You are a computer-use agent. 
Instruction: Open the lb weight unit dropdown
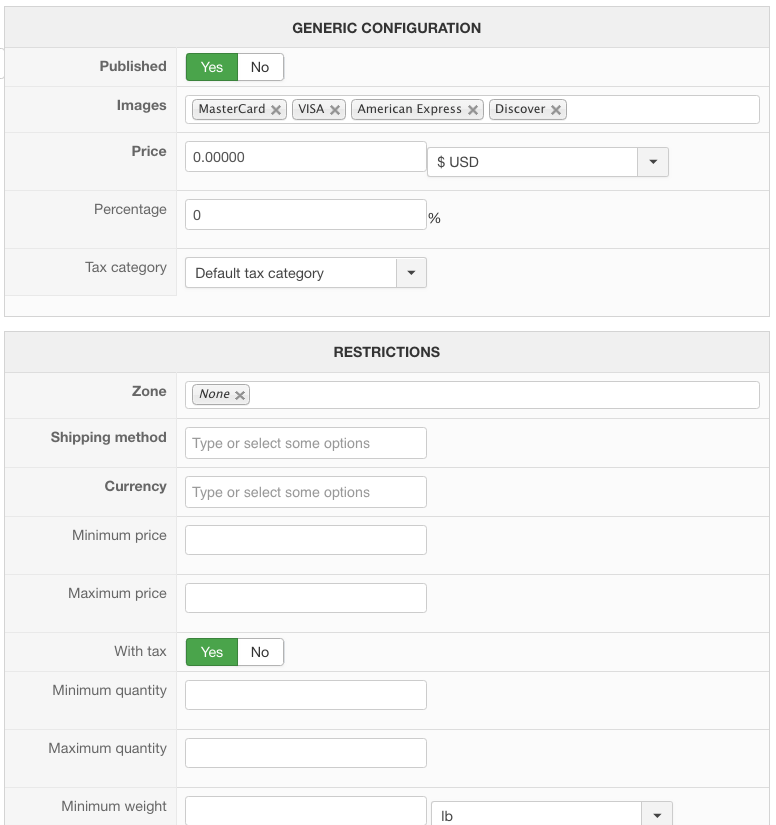click(656, 815)
